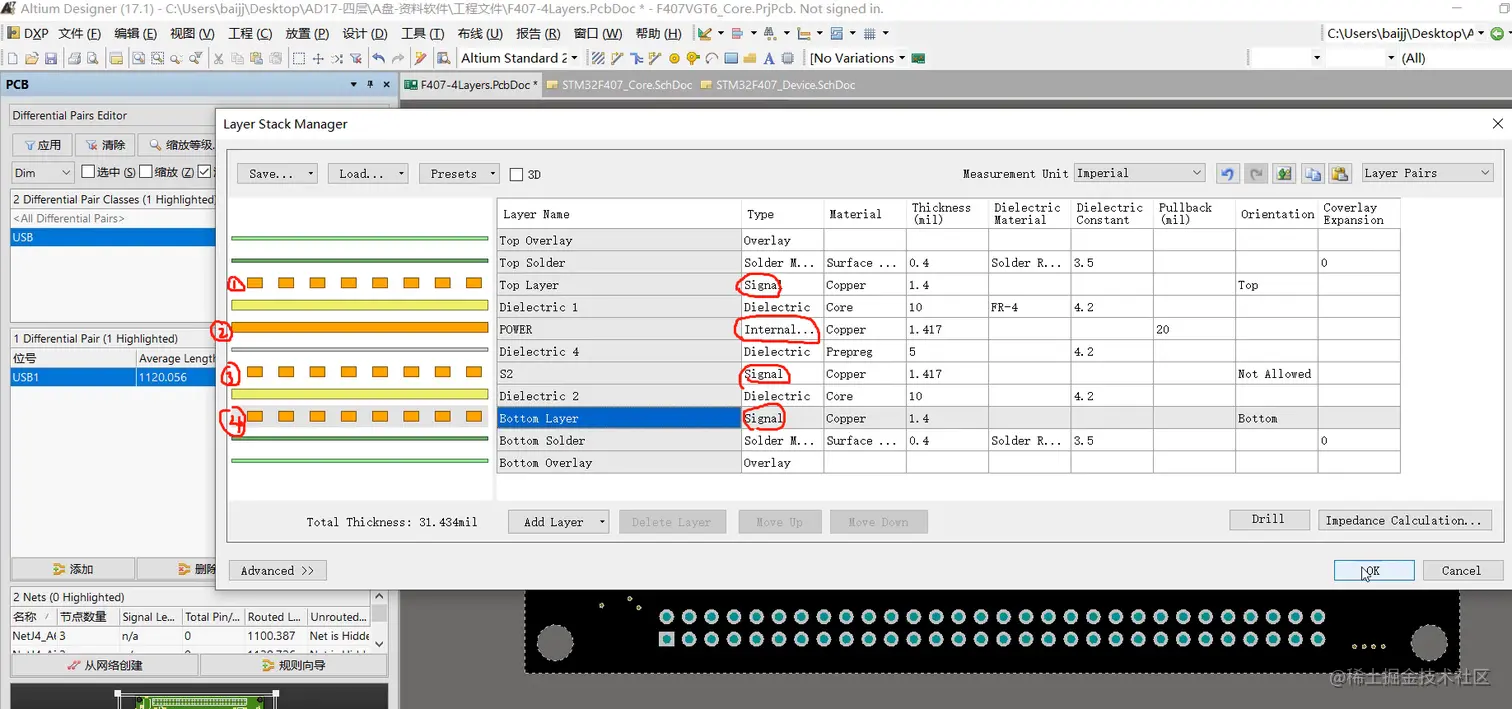
Task: Open the DXP menu
Action: pyautogui.click(x=28, y=34)
